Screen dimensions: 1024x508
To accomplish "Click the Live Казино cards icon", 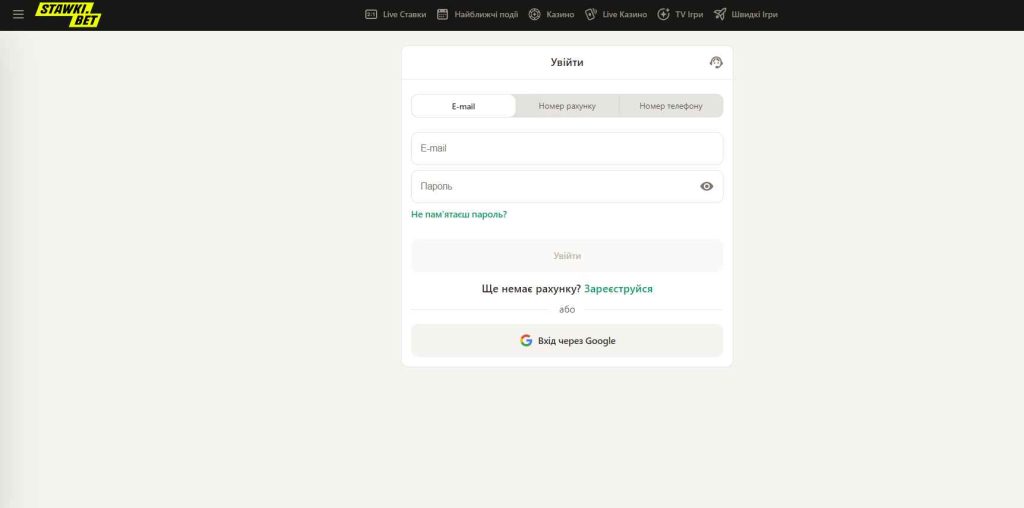I will [591, 15].
